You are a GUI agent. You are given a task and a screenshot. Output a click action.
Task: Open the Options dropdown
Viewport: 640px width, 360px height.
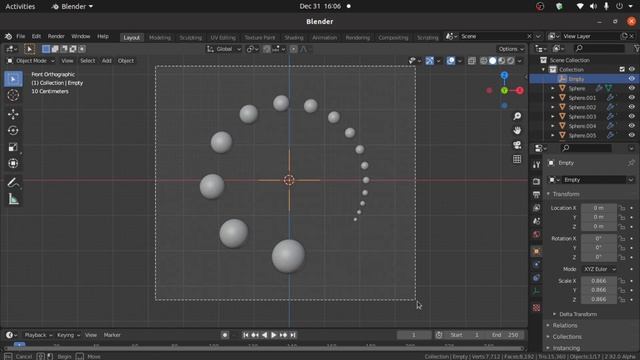[511, 49]
